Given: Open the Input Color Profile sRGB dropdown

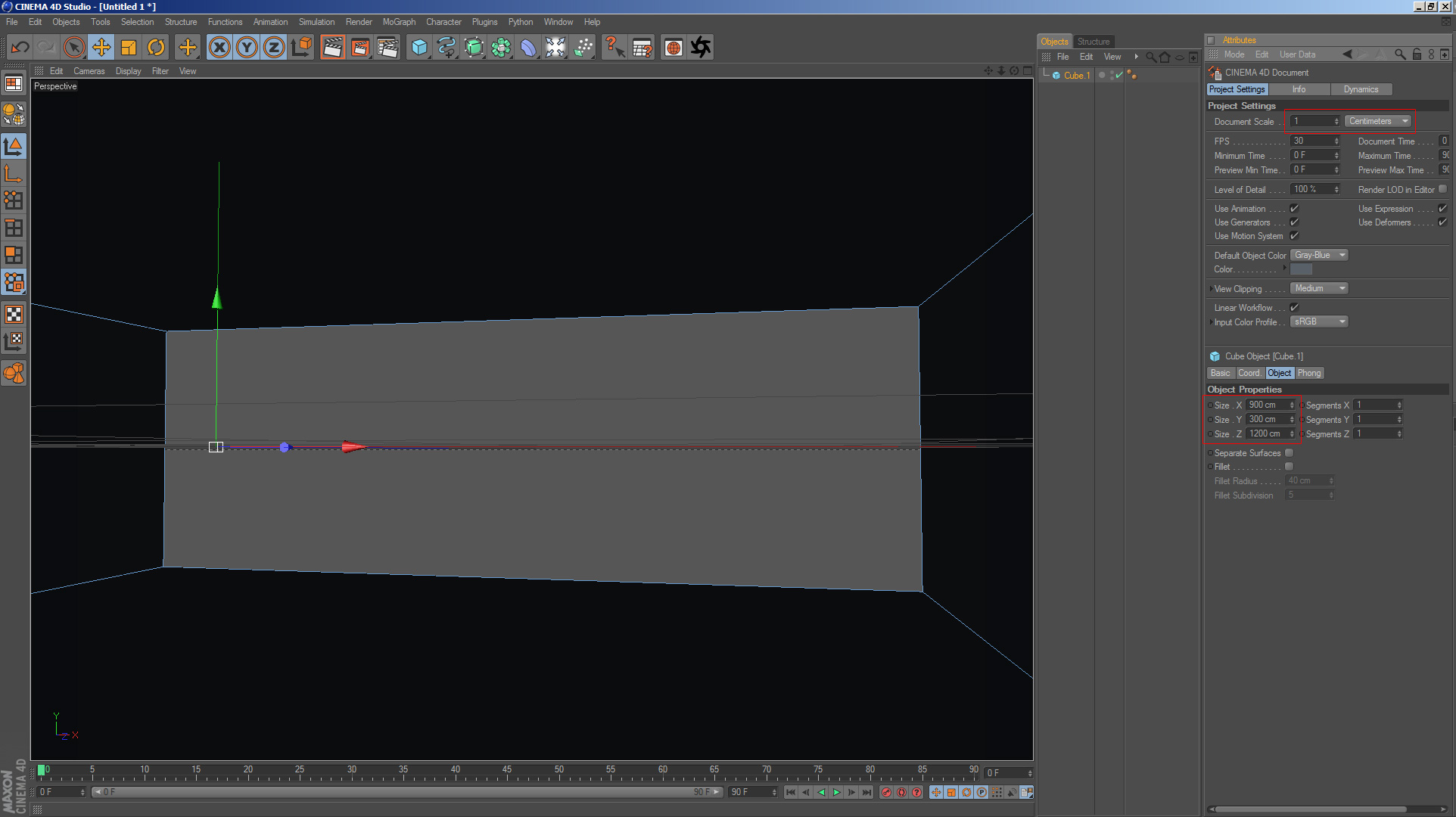Looking at the screenshot, I should (1319, 322).
